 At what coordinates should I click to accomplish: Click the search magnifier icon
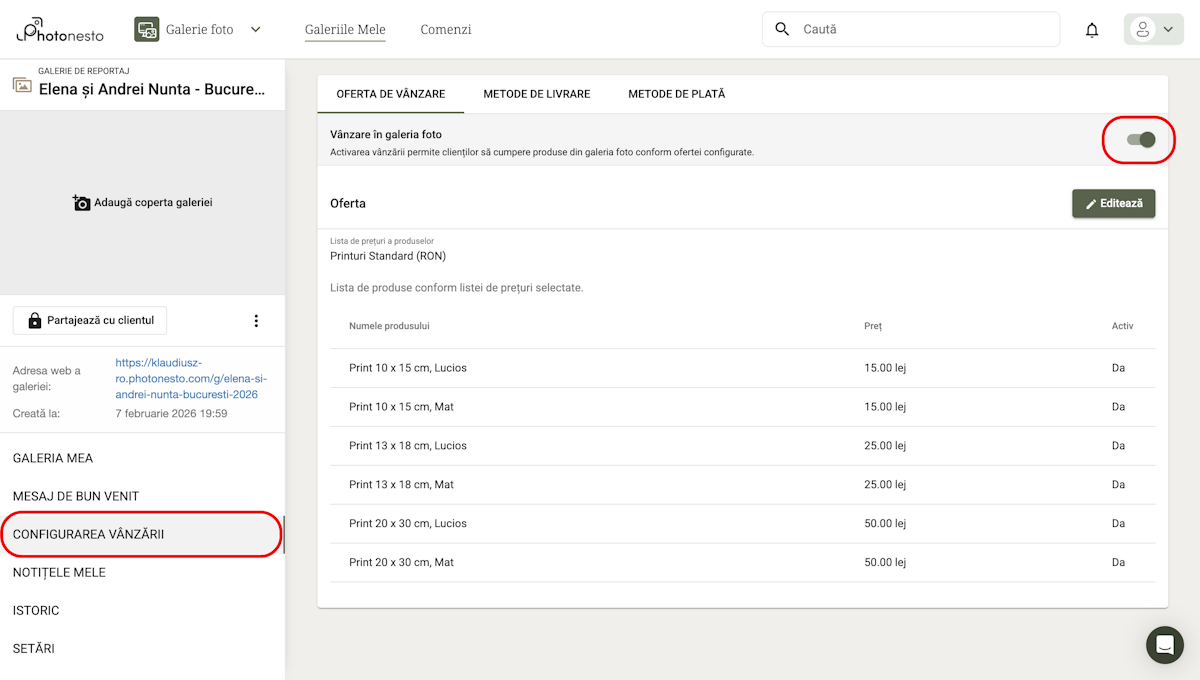782,30
